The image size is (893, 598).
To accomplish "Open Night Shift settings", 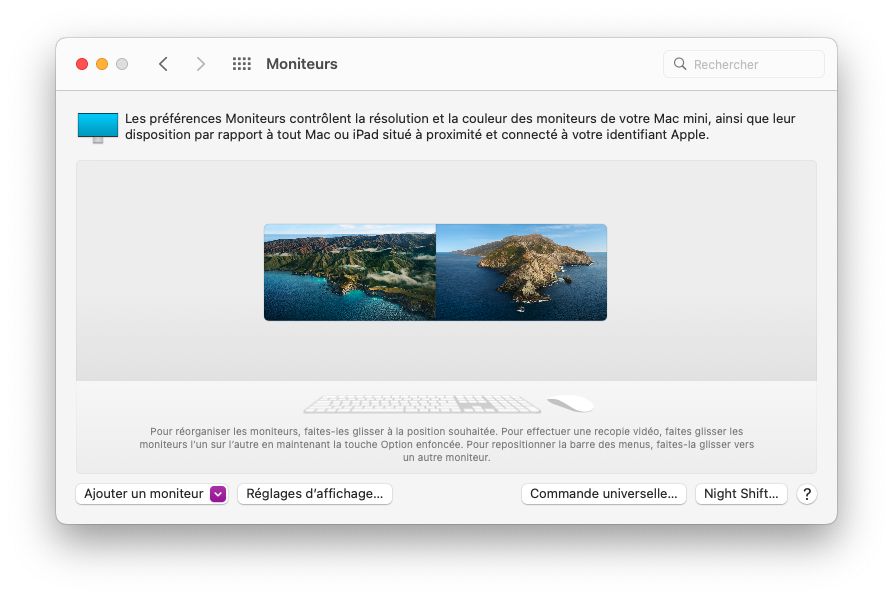I will (x=741, y=494).
